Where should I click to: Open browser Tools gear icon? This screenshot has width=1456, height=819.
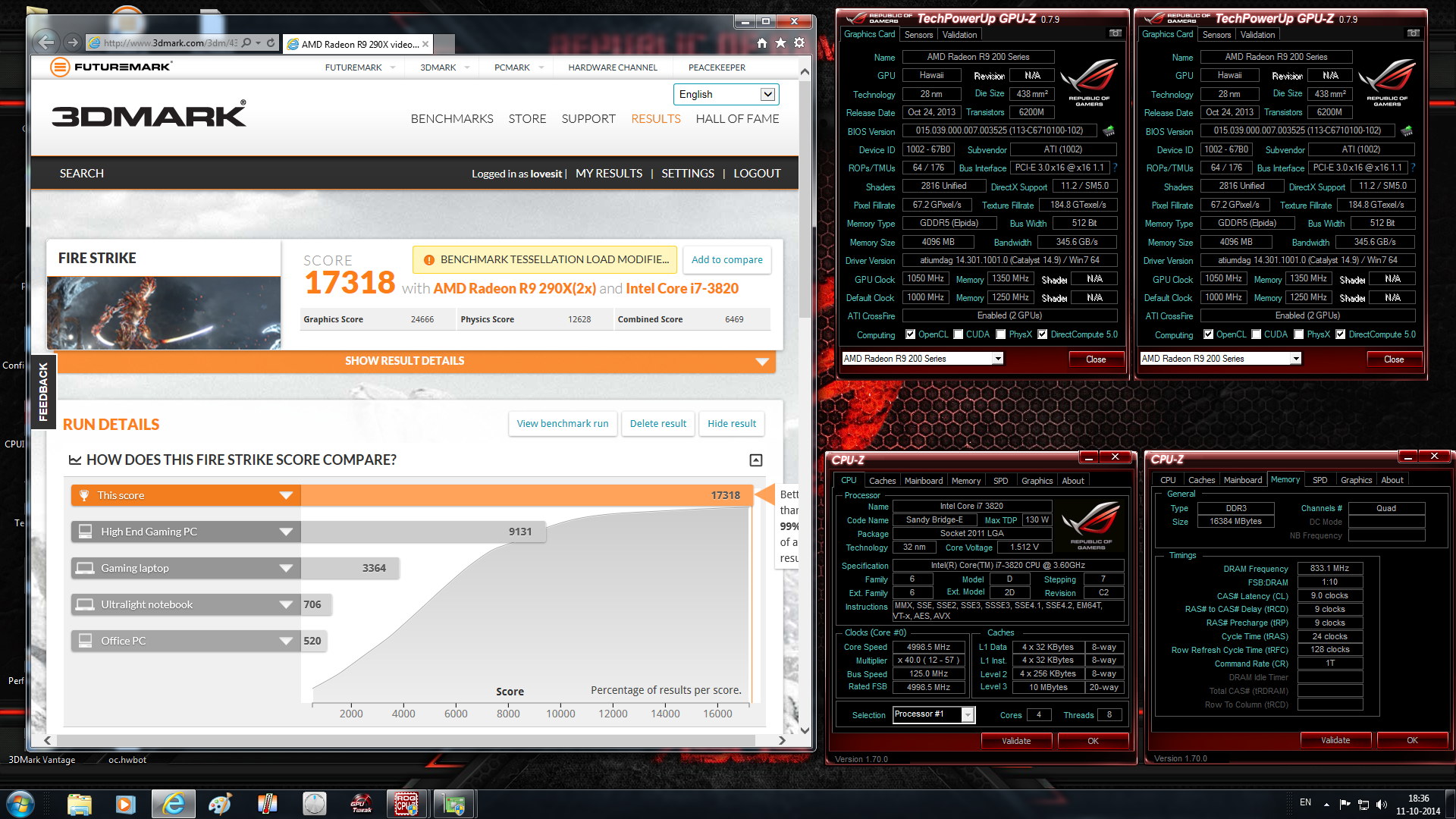[x=799, y=43]
